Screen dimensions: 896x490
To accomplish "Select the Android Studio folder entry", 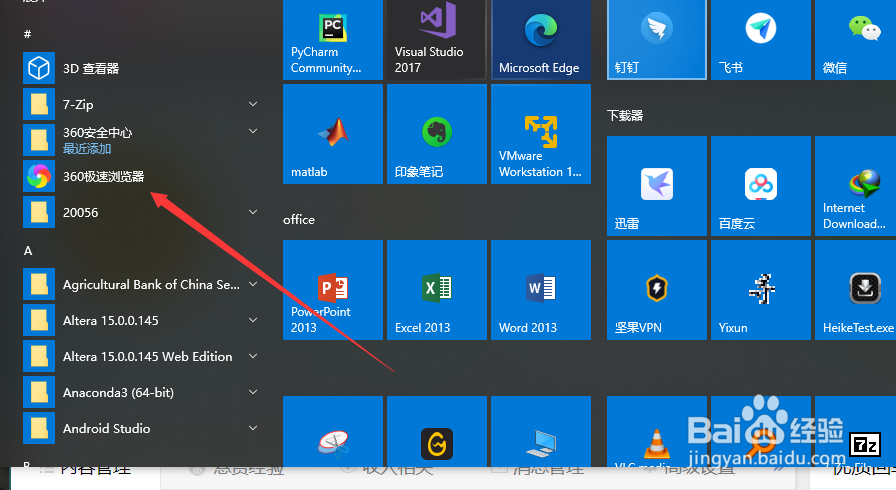I will (x=143, y=428).
